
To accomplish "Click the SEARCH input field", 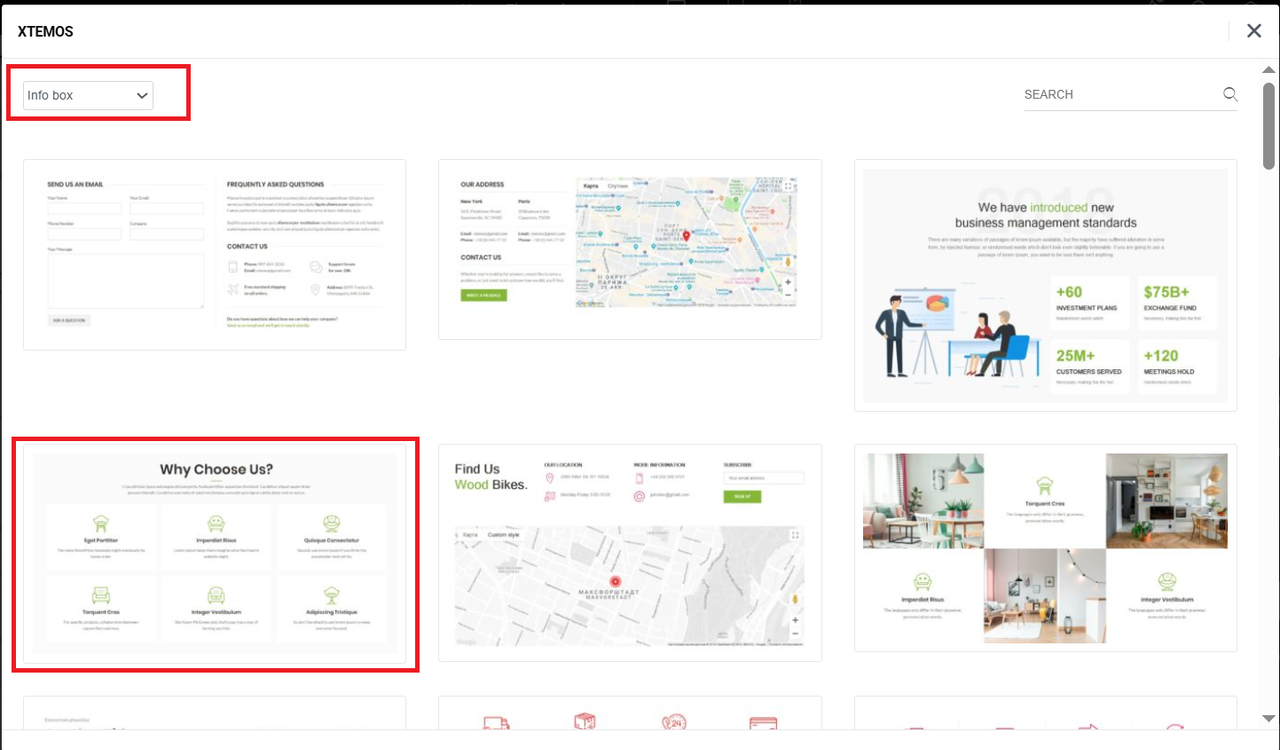I will 1120,95.
